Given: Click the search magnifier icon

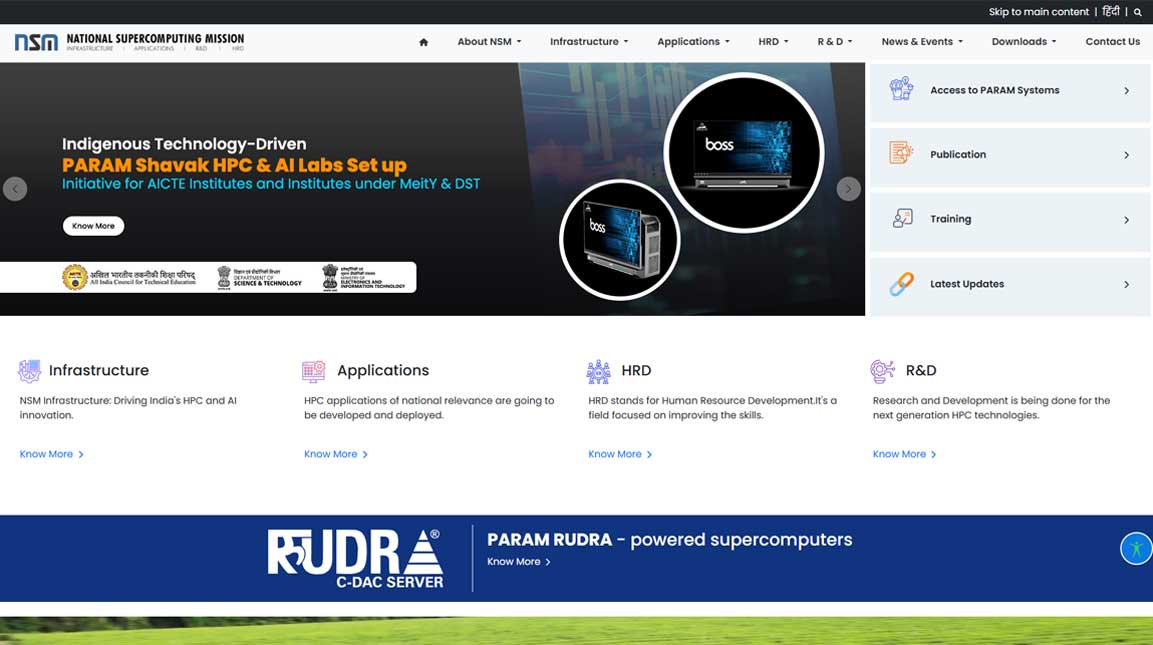Looking at the screenshot, I should tap(1137, 11).
